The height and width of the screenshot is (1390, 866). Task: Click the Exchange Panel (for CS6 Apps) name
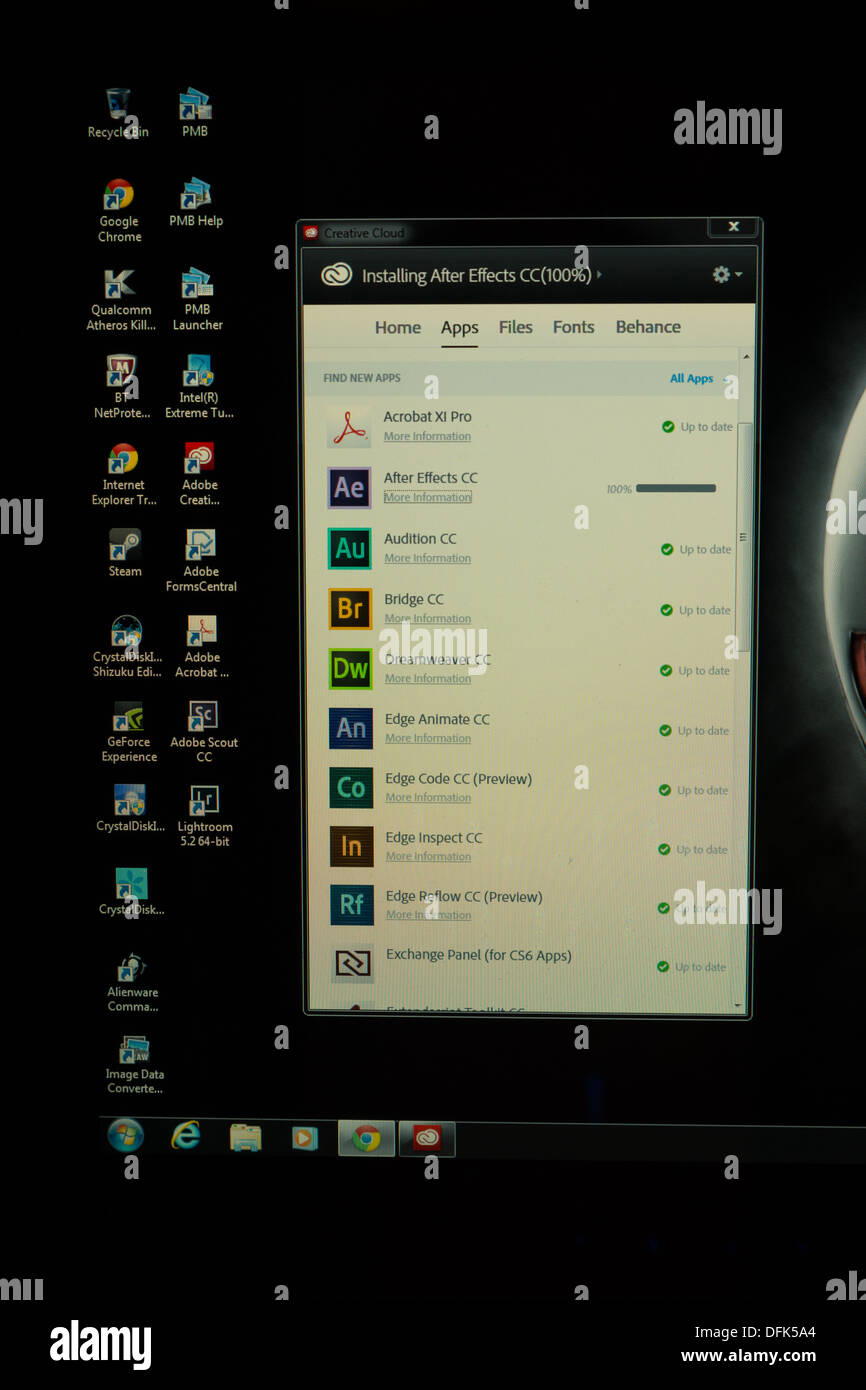tap(479, 955)
